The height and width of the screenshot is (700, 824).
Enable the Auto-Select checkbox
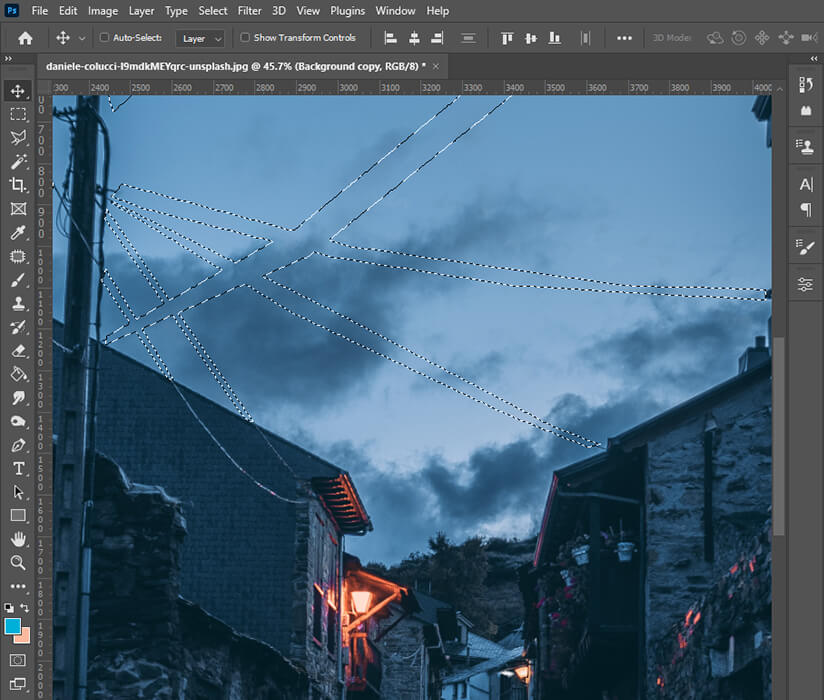pyautogui.click(x=104, y=37)
